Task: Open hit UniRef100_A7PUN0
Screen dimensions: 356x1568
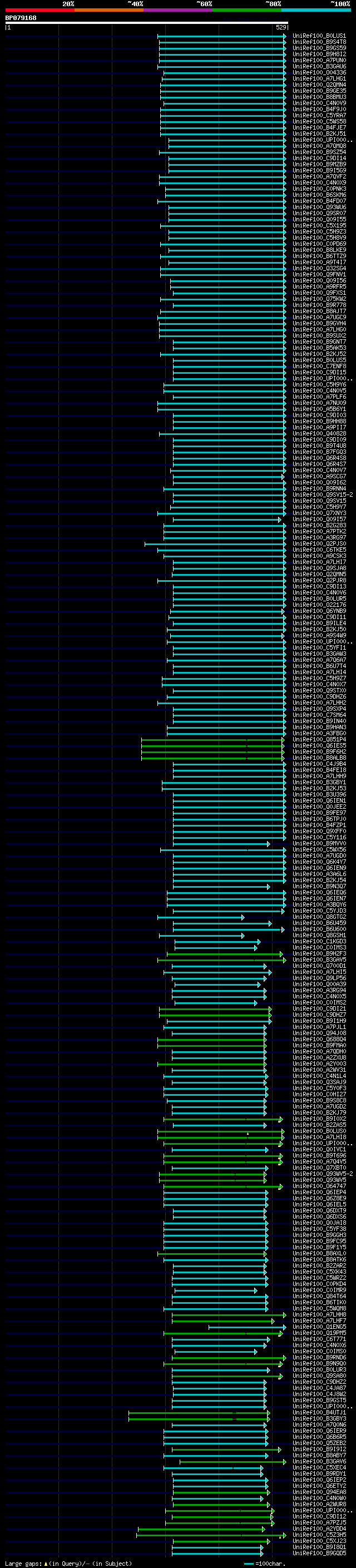Action: [x=319, y=60]
